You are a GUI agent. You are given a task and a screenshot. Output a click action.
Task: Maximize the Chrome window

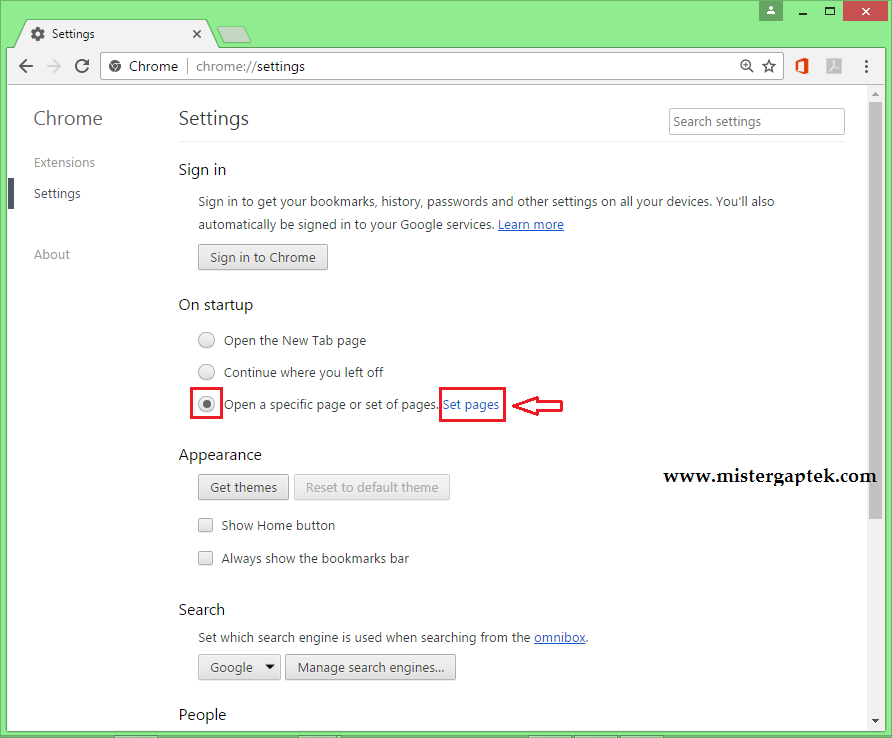coord(830,11)
